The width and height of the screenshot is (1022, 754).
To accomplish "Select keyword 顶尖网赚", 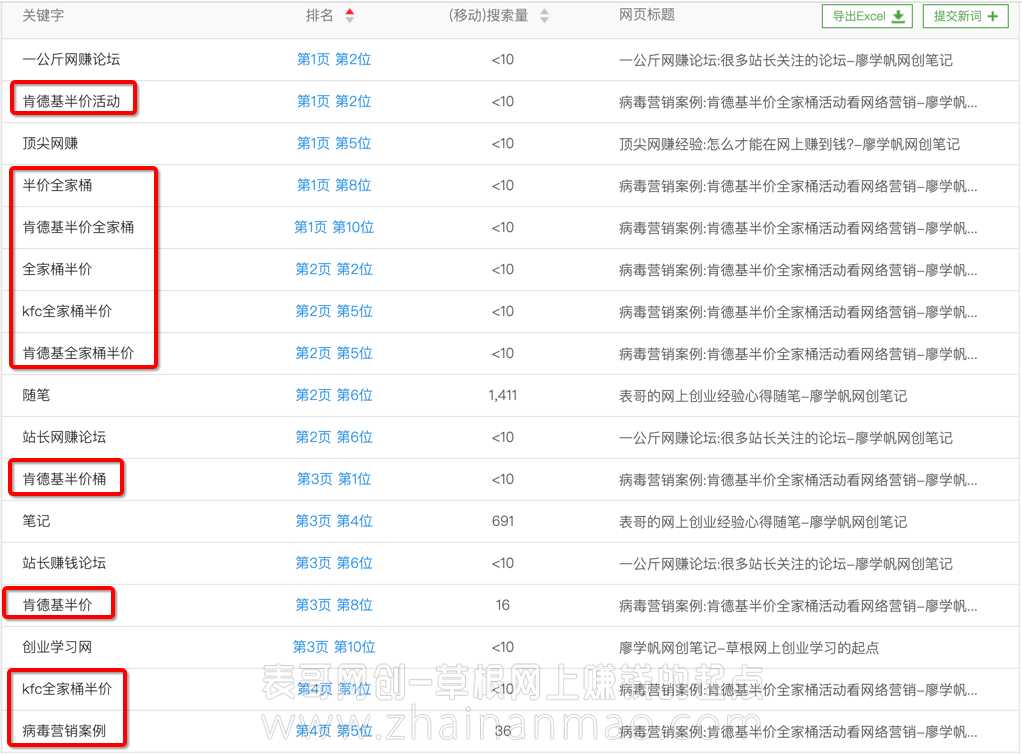I will click(x=50, y=143).
